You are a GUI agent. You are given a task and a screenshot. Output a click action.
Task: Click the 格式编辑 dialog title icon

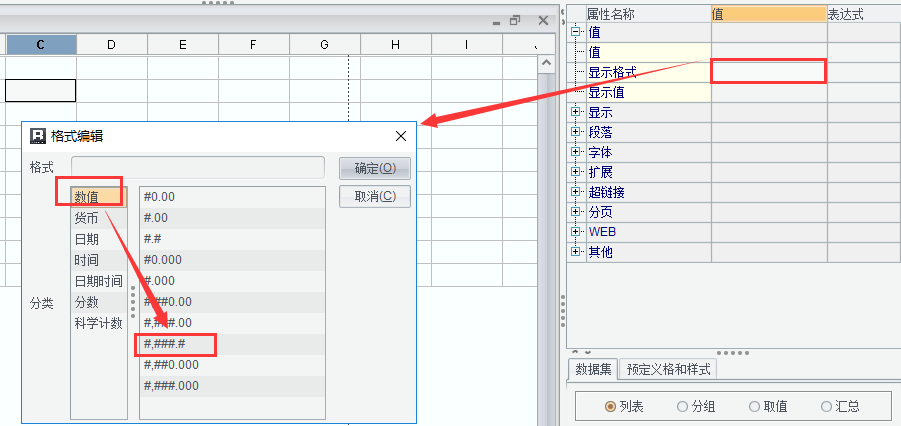point(38,136)
